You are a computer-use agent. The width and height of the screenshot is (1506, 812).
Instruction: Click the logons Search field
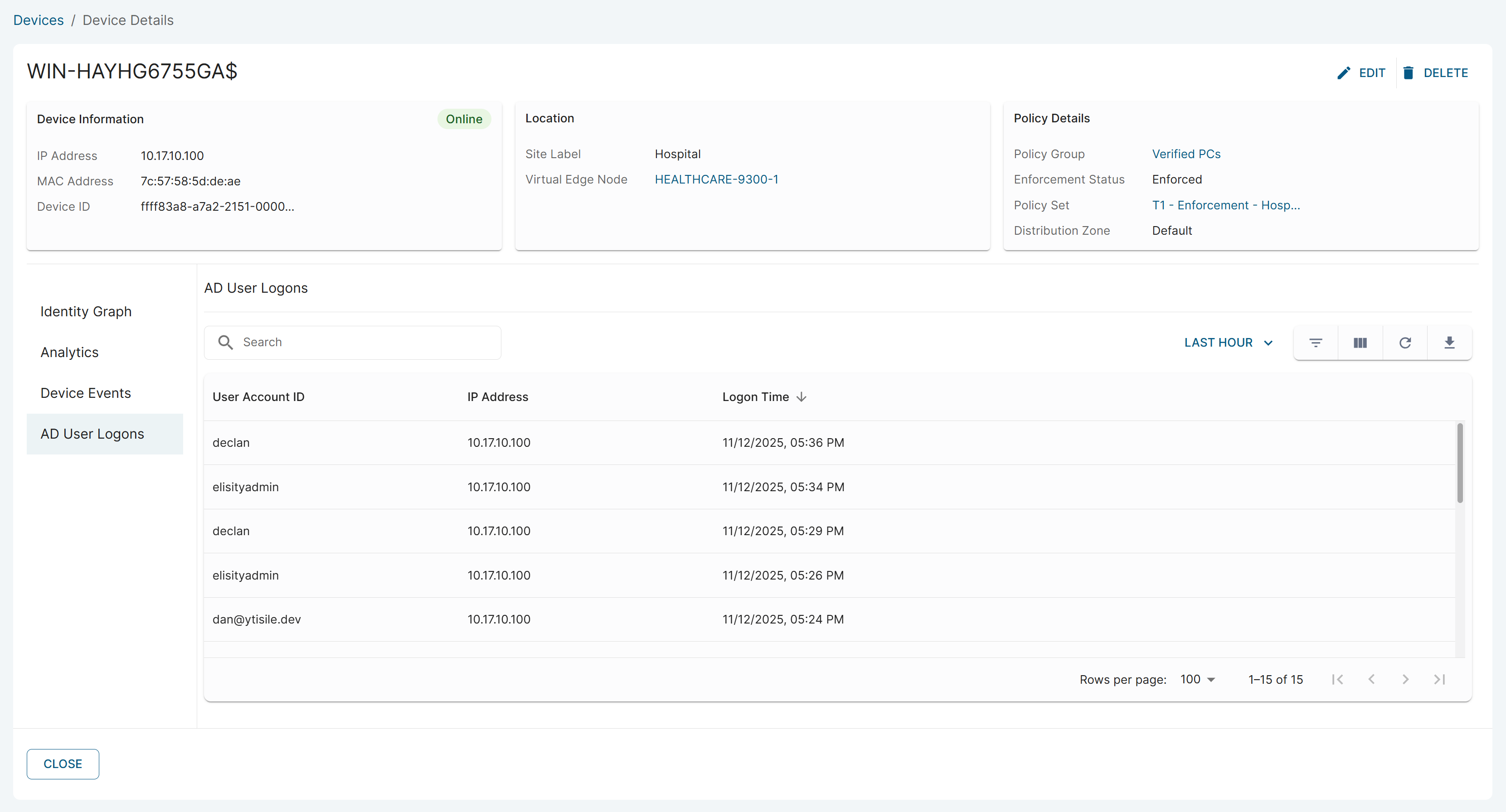(x=363, y=342)
